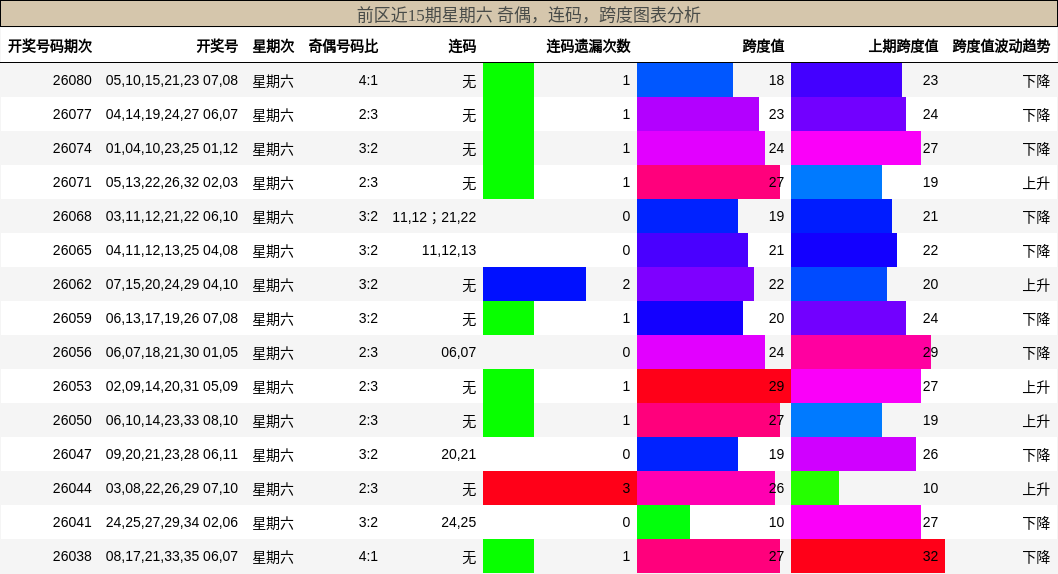Click the 下降 trend in row 26080
Viewport: 1058px width, 574px height.
coord(1036,80)
